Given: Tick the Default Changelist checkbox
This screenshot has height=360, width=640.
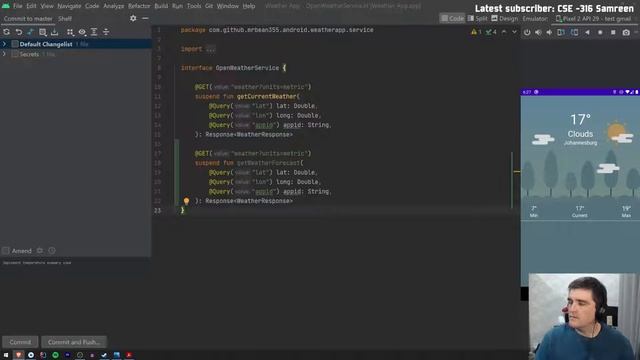Looking at the screenshot, I should pyautogui.click(x=15, y=44).
